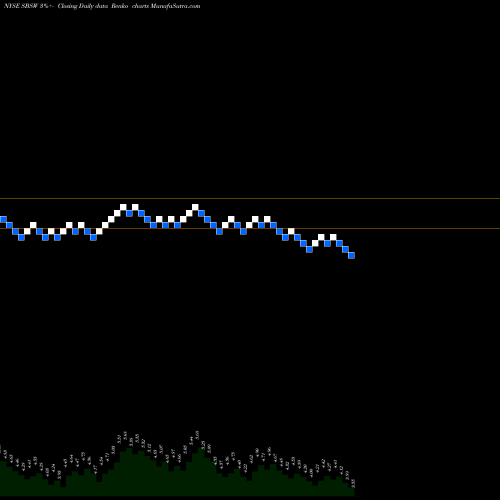Click the chart title text starting with "NYSE SBSW"
The width and height of the screenshot is (500, 500).
point(102,6)
